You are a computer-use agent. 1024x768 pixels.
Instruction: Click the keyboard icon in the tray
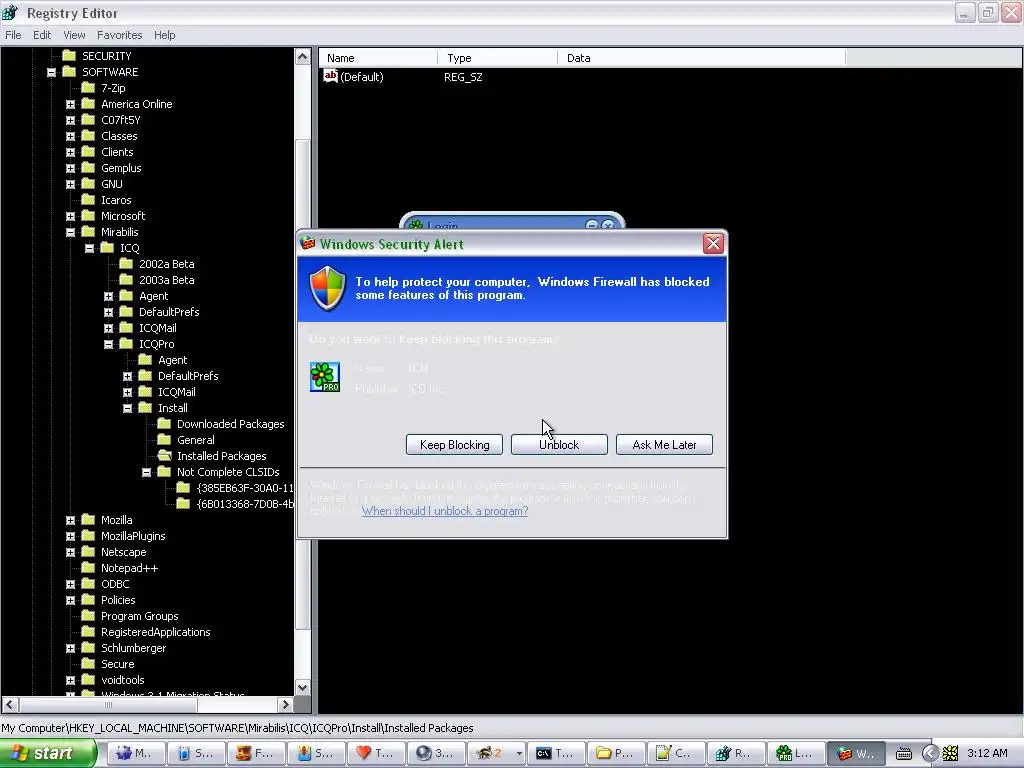coord(904,754)
